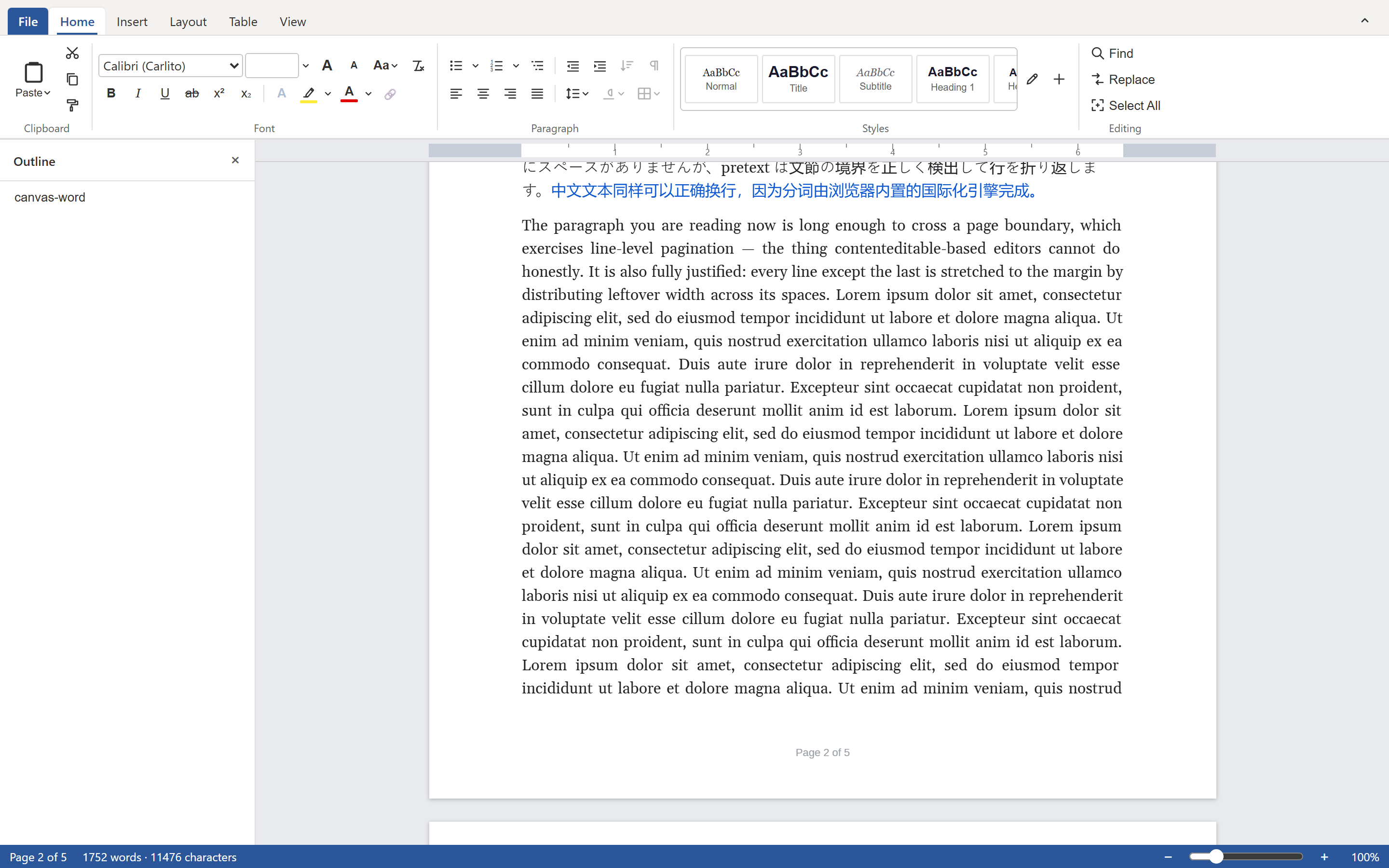This screenshot has height=868, width=1389.
Task: Click the borders grid icon
Action: (644, 94)
